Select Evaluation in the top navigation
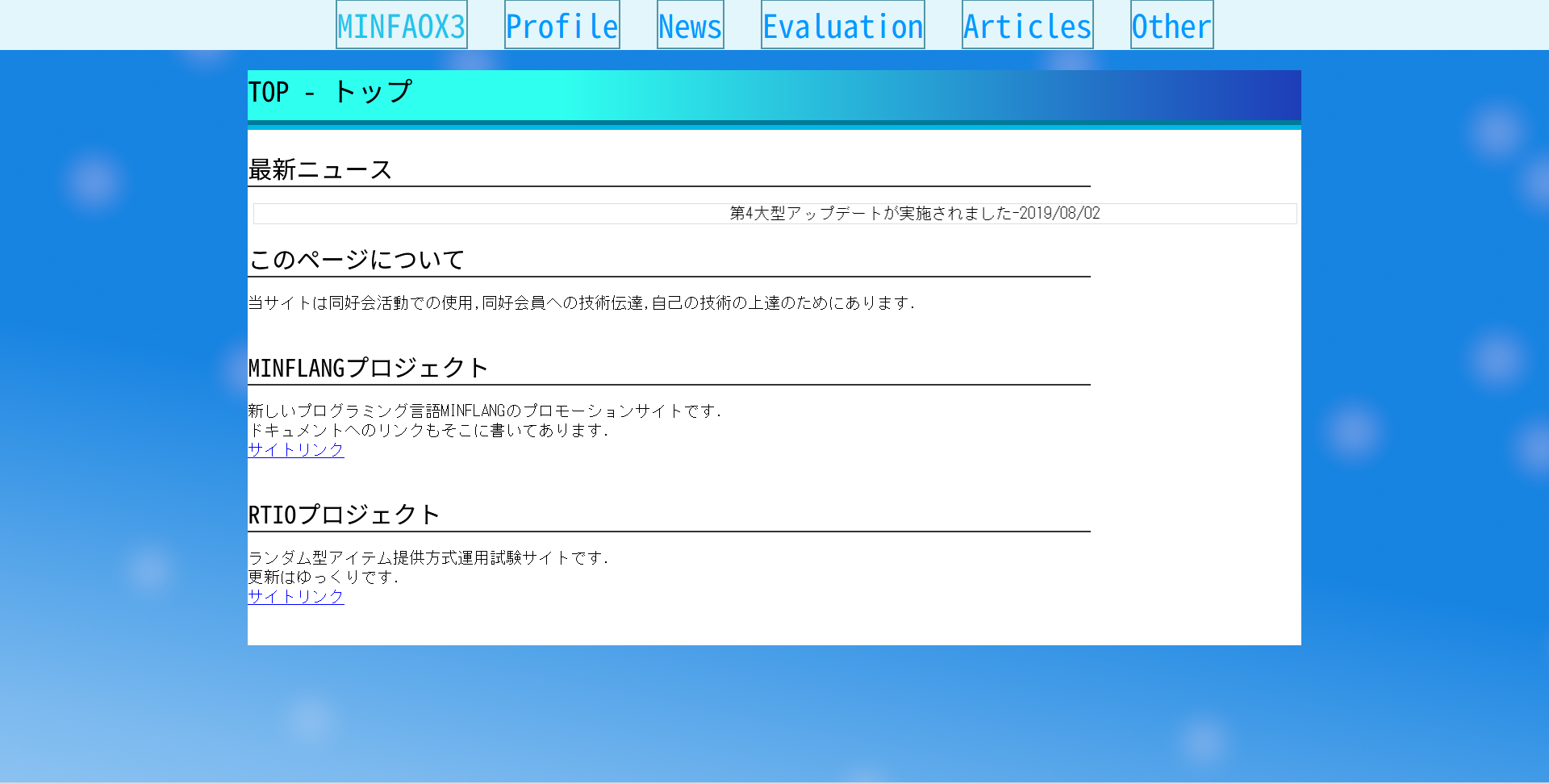The height and width of the screenshot is (784, 1549). click(x=842, y=26)
